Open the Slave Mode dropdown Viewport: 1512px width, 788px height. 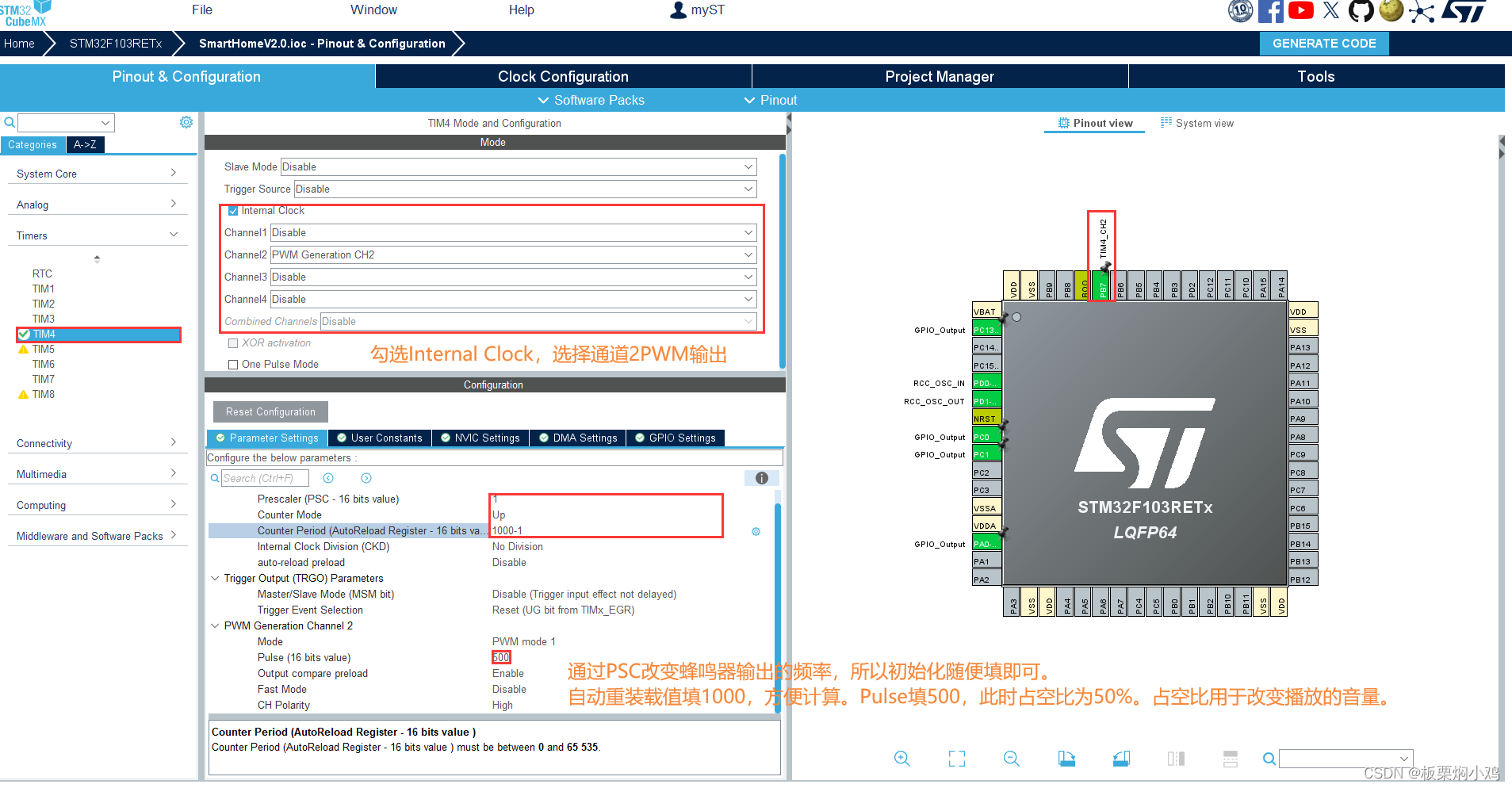click(519, 166)
